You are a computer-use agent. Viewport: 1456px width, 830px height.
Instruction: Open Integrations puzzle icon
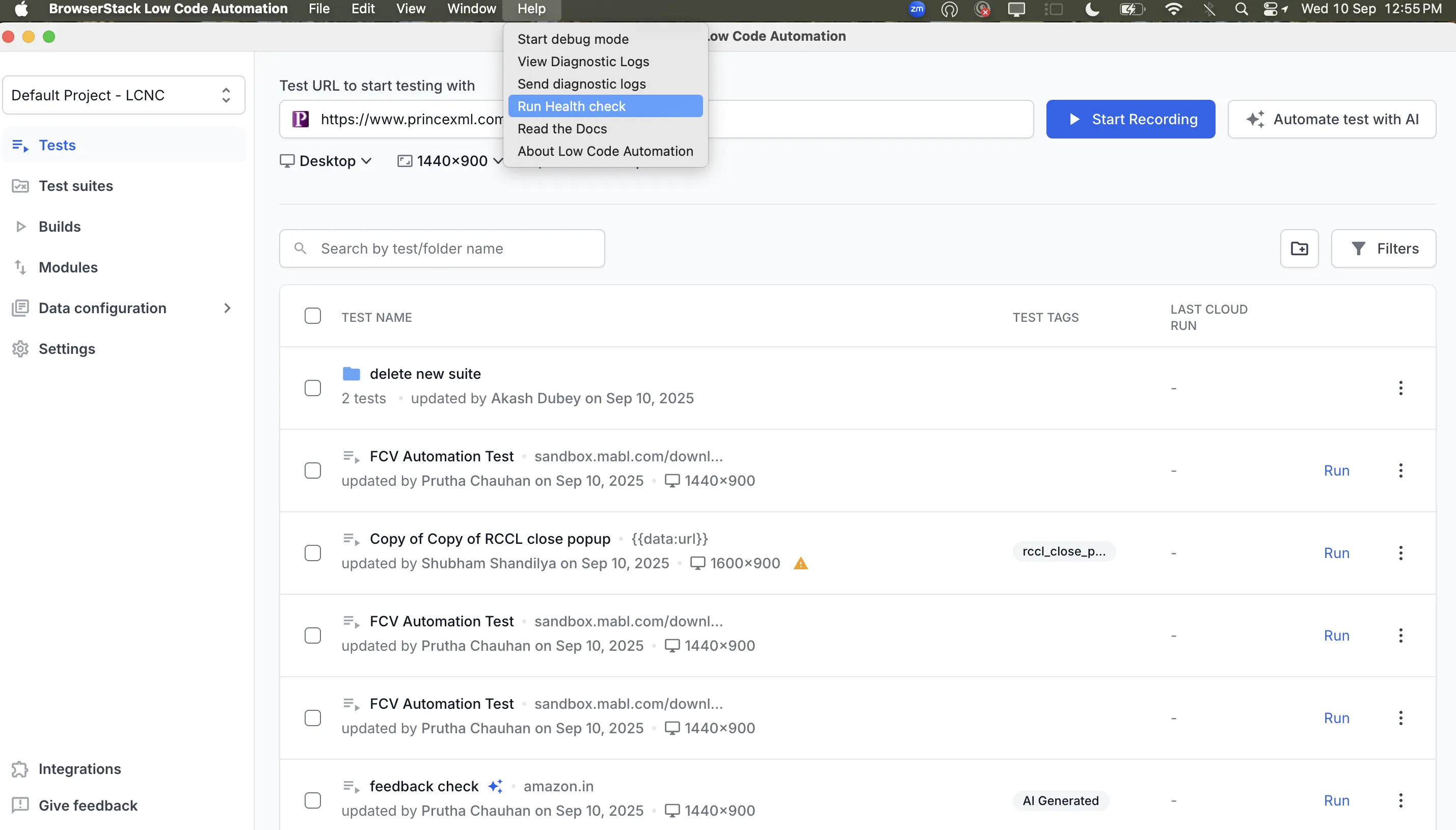[20, 769]
